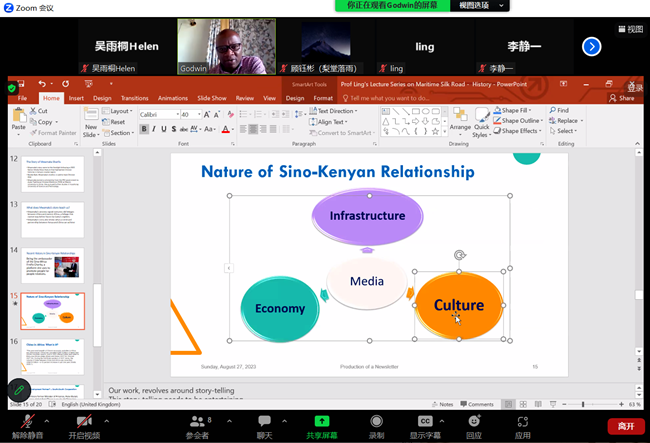Open the Slide Show ribbon tab
This screenshot has height=443, width=650.
[x=211, y=98]
